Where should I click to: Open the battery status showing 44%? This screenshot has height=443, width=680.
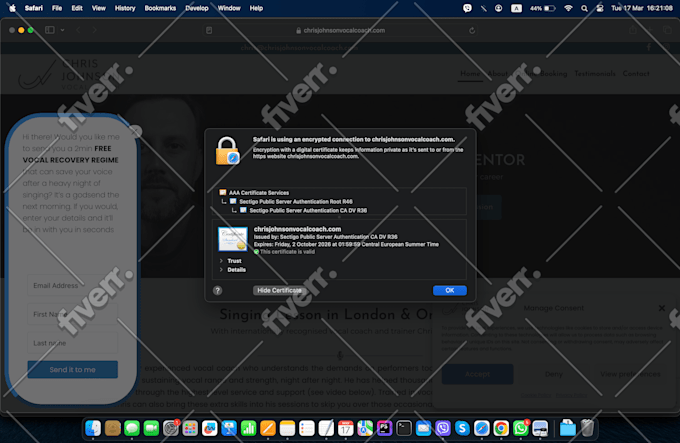pos(543,8)
